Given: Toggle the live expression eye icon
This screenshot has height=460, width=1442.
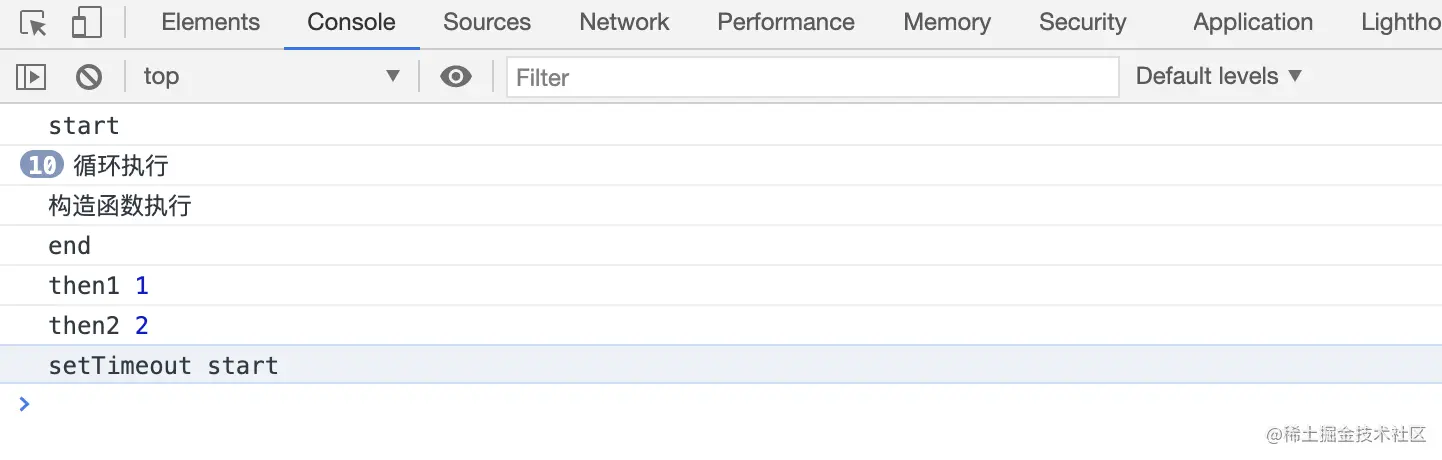Looking at the screenshot, I should [456, 76].
